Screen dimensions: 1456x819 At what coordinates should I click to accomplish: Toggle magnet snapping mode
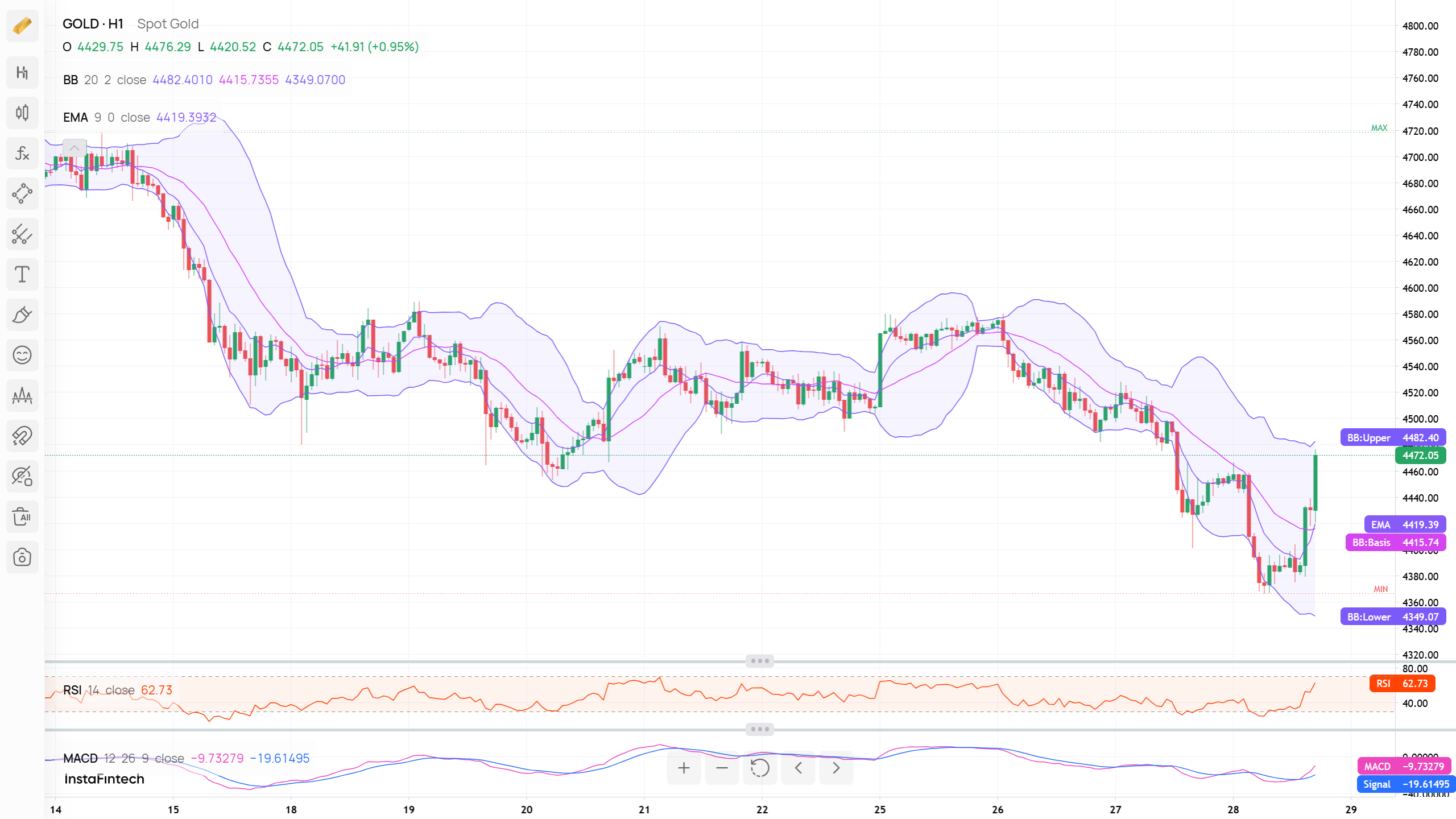coord(22,436)
